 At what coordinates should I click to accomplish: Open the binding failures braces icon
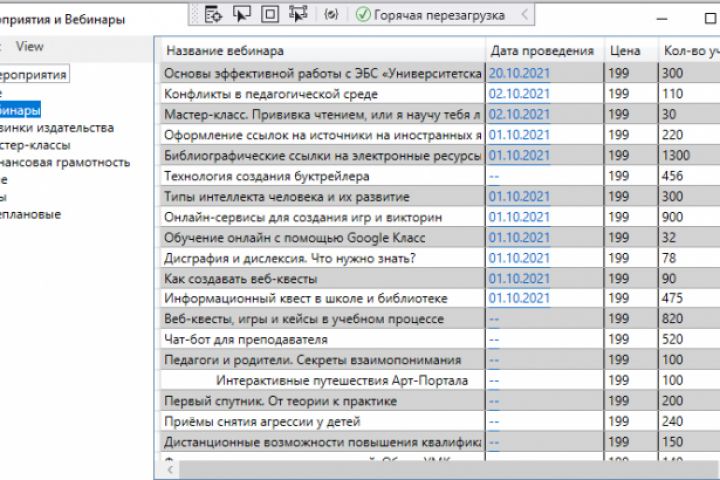[331, 15]
